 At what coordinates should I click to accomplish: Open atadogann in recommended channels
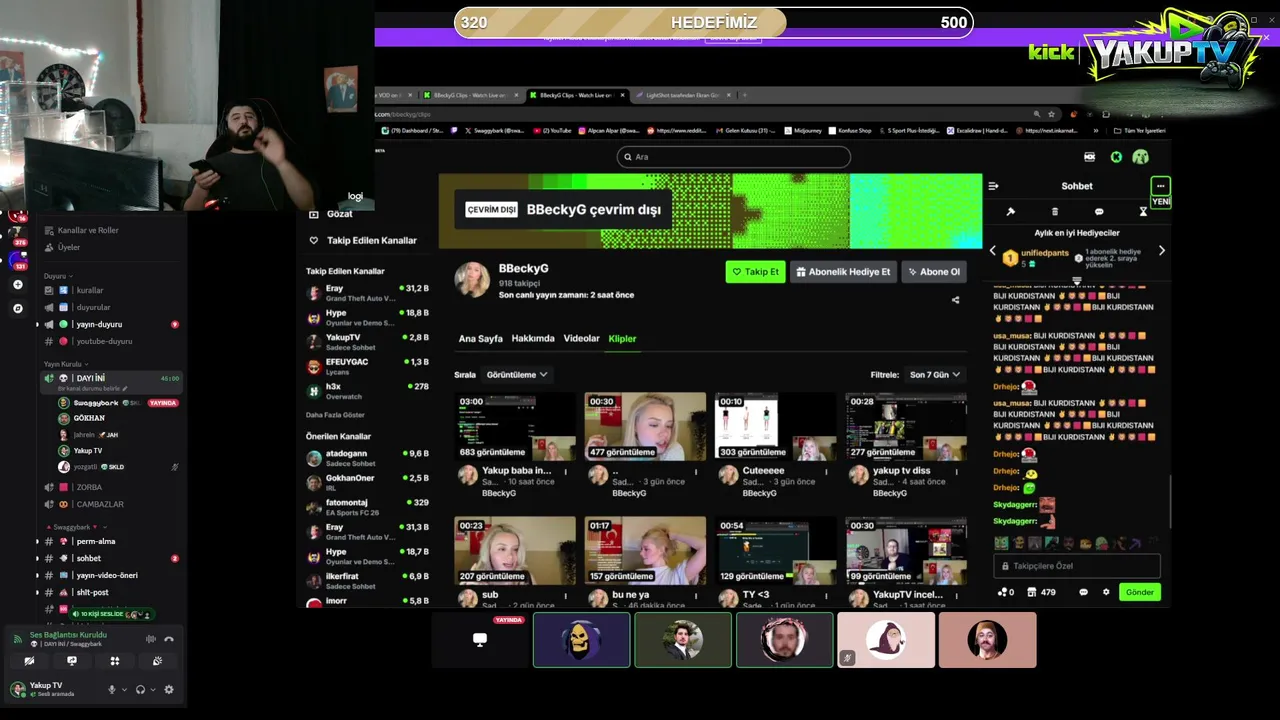click(x=368, y=458)
